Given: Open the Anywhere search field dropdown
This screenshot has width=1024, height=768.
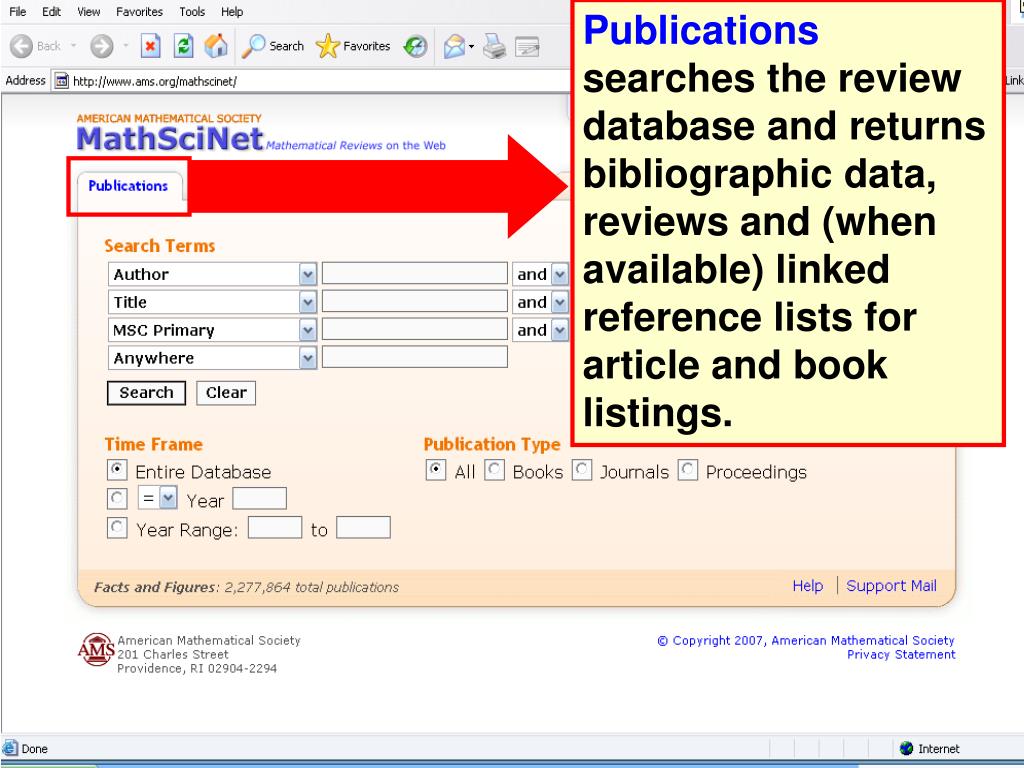Looking at the screenshot, I should coord(308,358).
